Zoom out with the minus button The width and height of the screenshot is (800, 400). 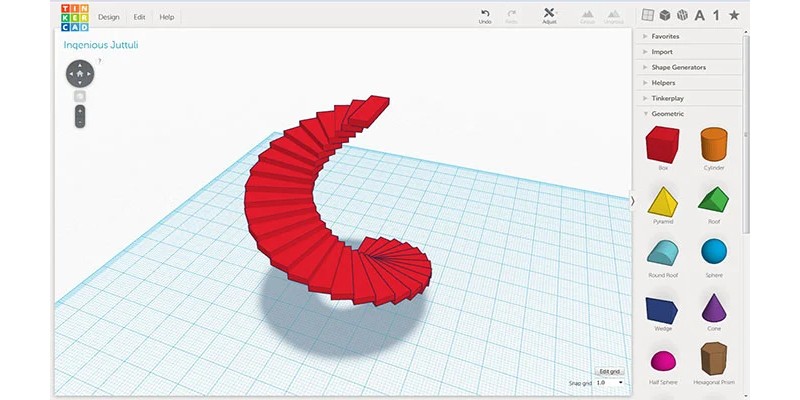tap(80, 122)
